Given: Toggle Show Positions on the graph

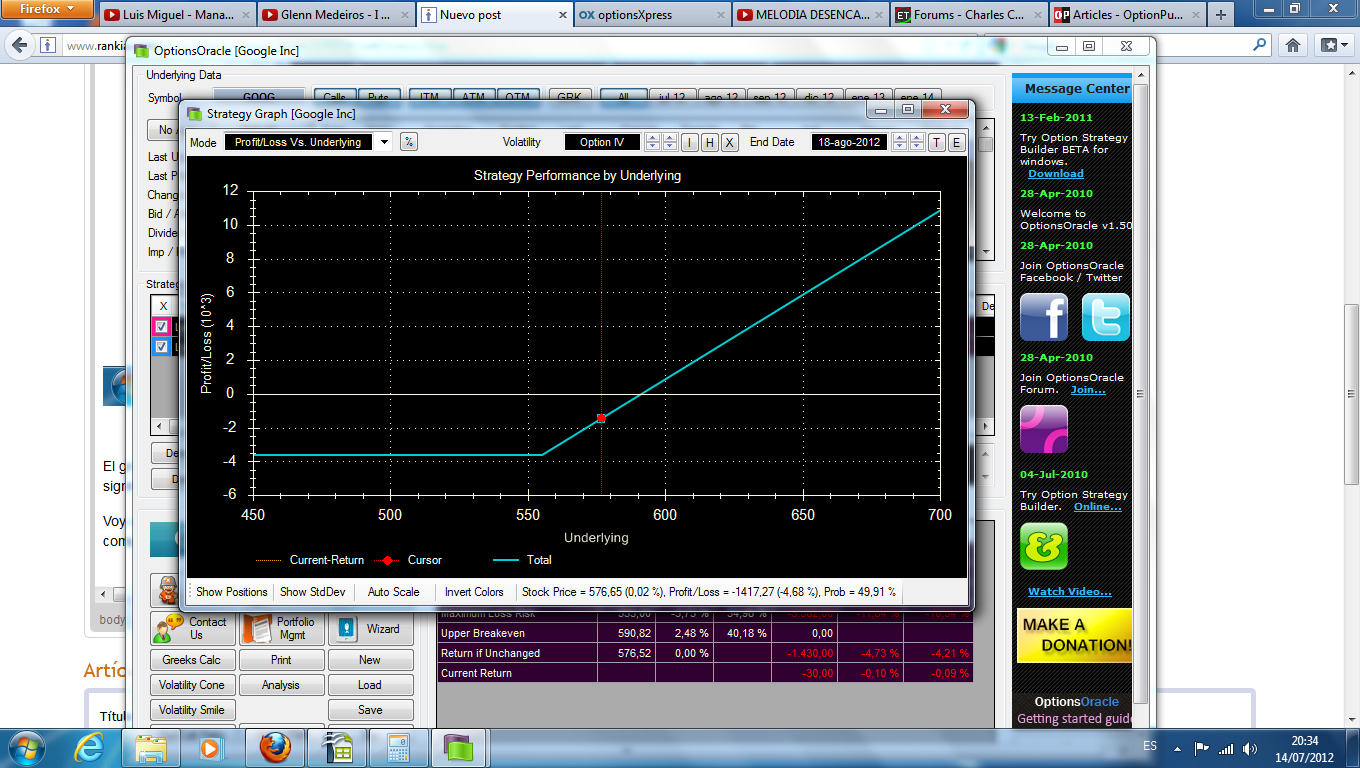Looking at the screenshot, I should pos(232,592).
